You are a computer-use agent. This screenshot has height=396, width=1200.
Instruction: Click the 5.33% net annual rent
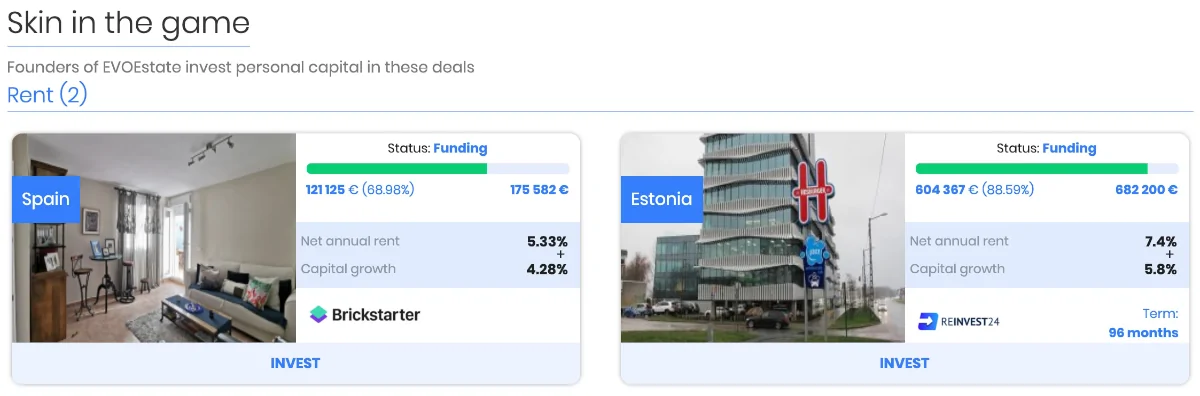(547, 241)
